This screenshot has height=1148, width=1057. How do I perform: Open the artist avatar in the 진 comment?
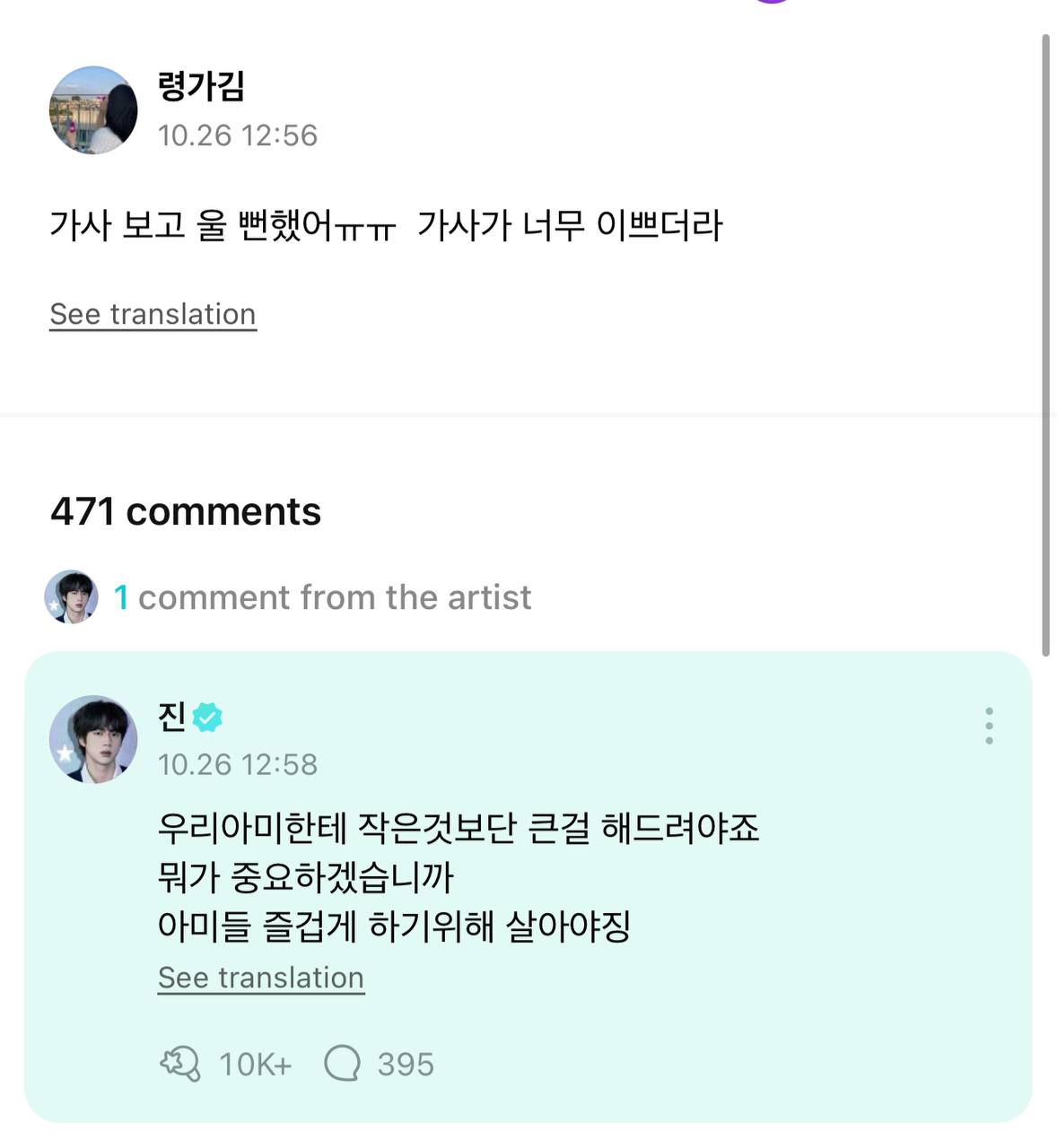coord(93,739)
